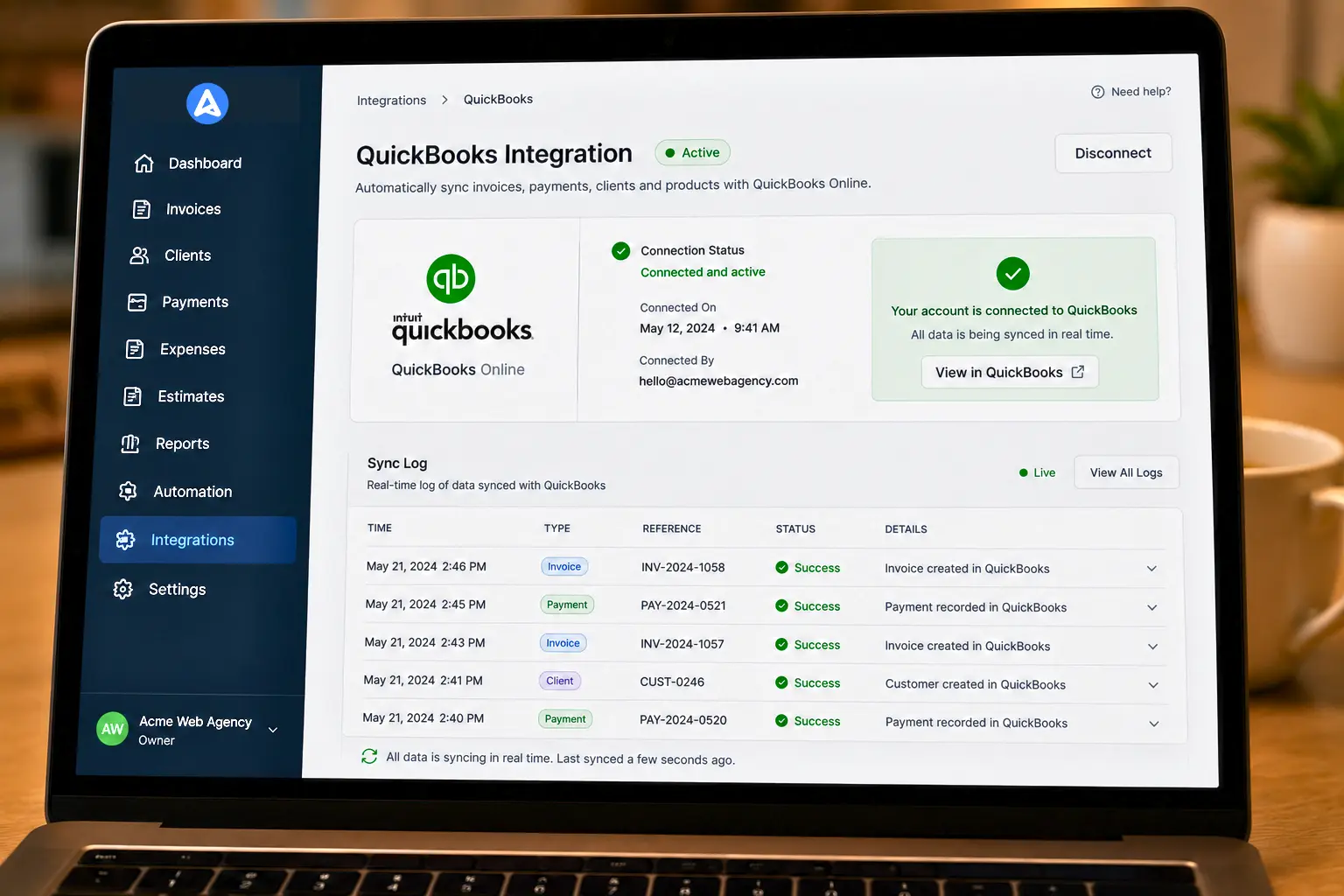The image size is (1344, 896).
Task: Click the TYPE column header
Action: [557, 528]
